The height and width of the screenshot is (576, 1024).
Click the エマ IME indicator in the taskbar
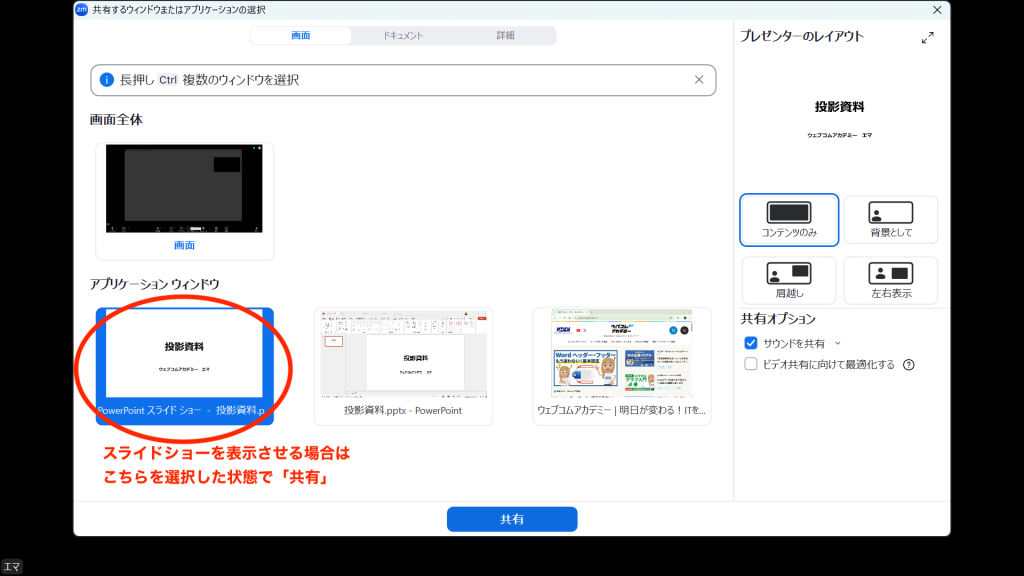[11, 566]
